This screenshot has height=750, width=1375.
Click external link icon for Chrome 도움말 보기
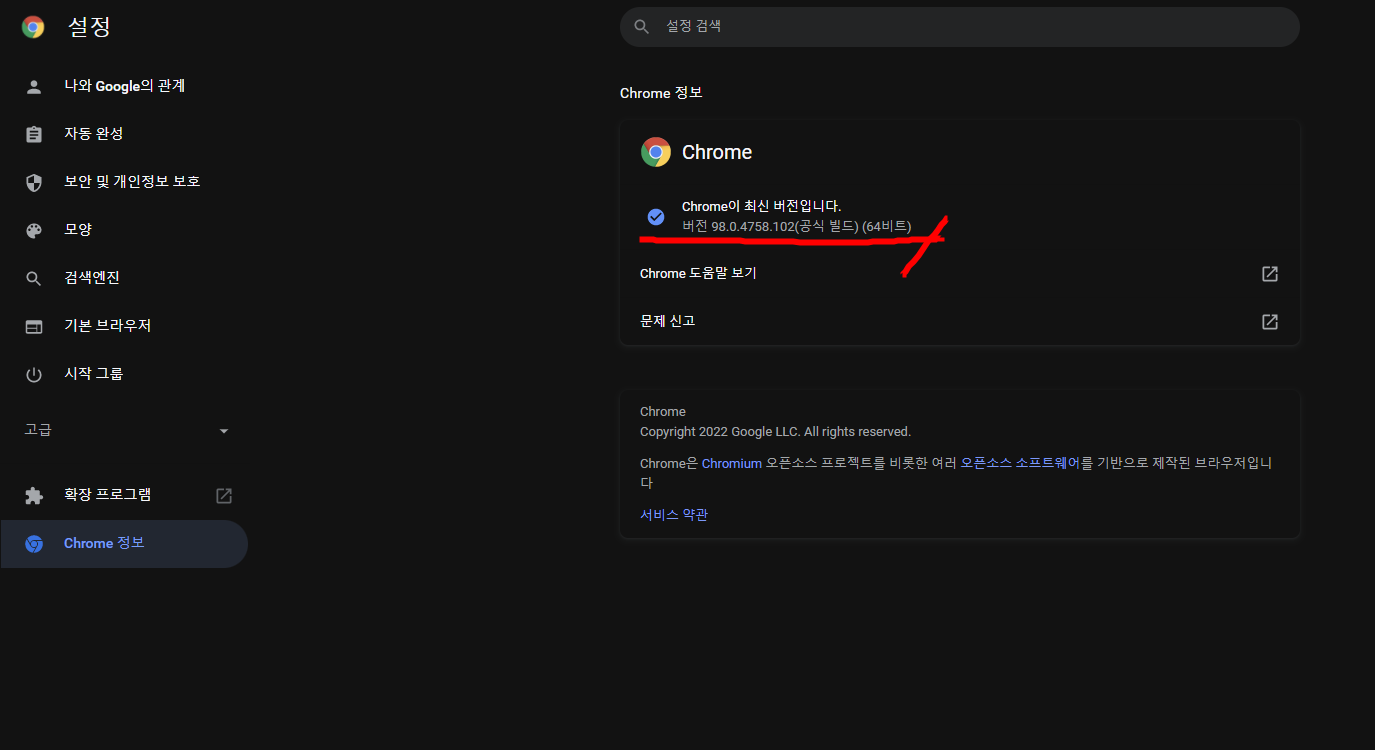tap(1270, 273)
